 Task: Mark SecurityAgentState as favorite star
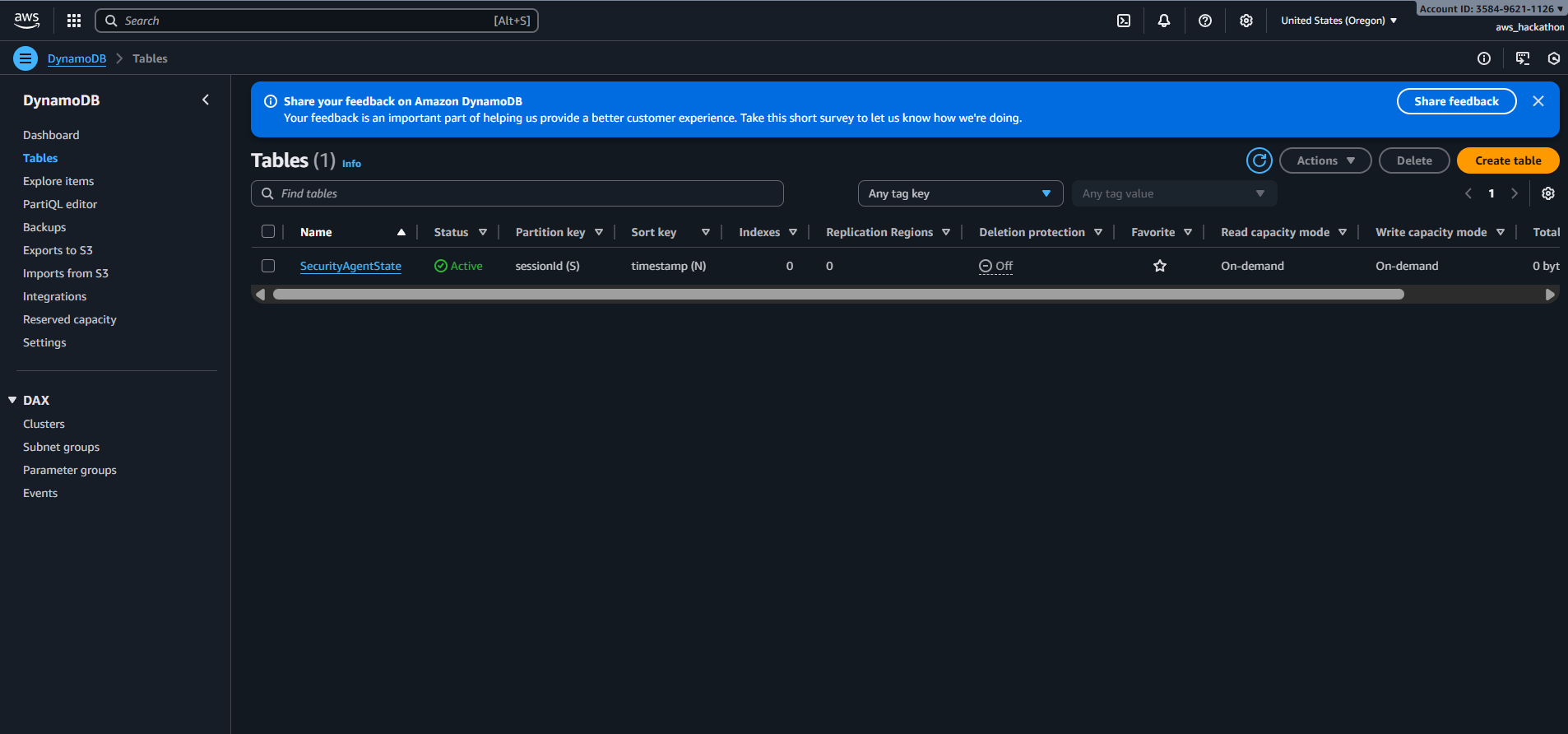pos(1160,266)
